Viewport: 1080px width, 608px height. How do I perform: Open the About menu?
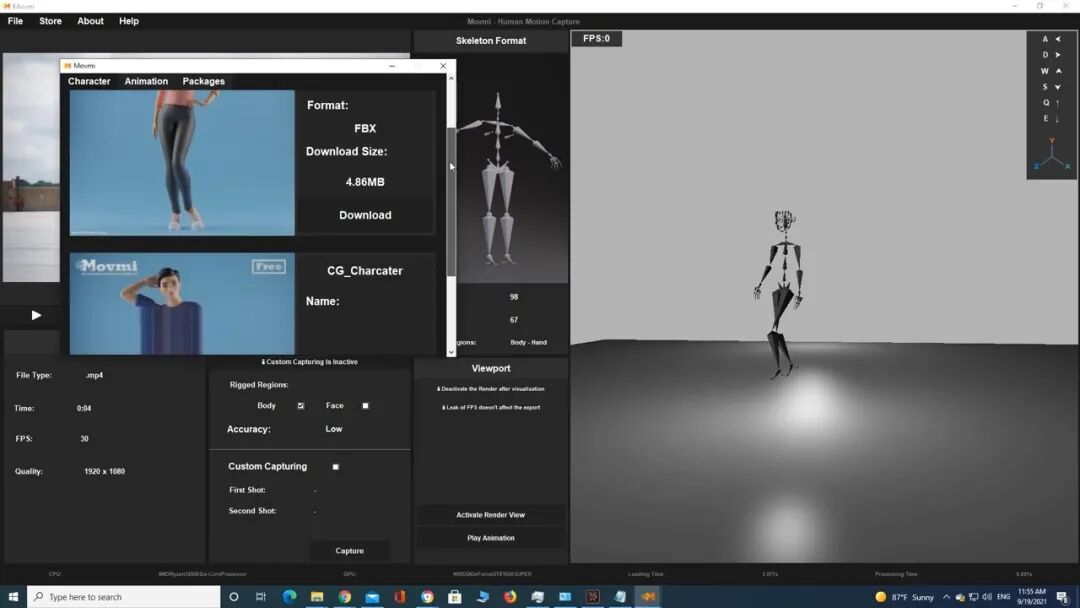coord(90,21)
